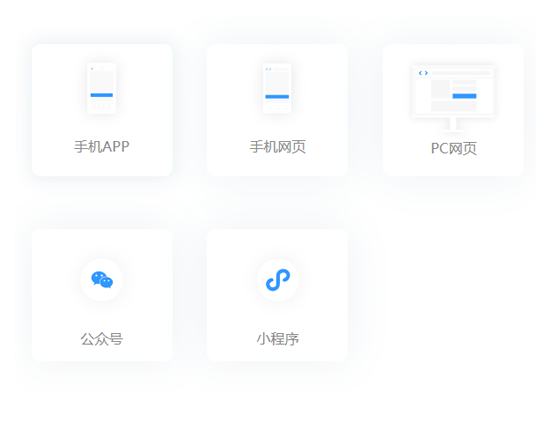Image resolution: width=552 pixels, height=430 pixels.
Task: Pick the PC网页 platform card
Action: click(x=453, y=110)
